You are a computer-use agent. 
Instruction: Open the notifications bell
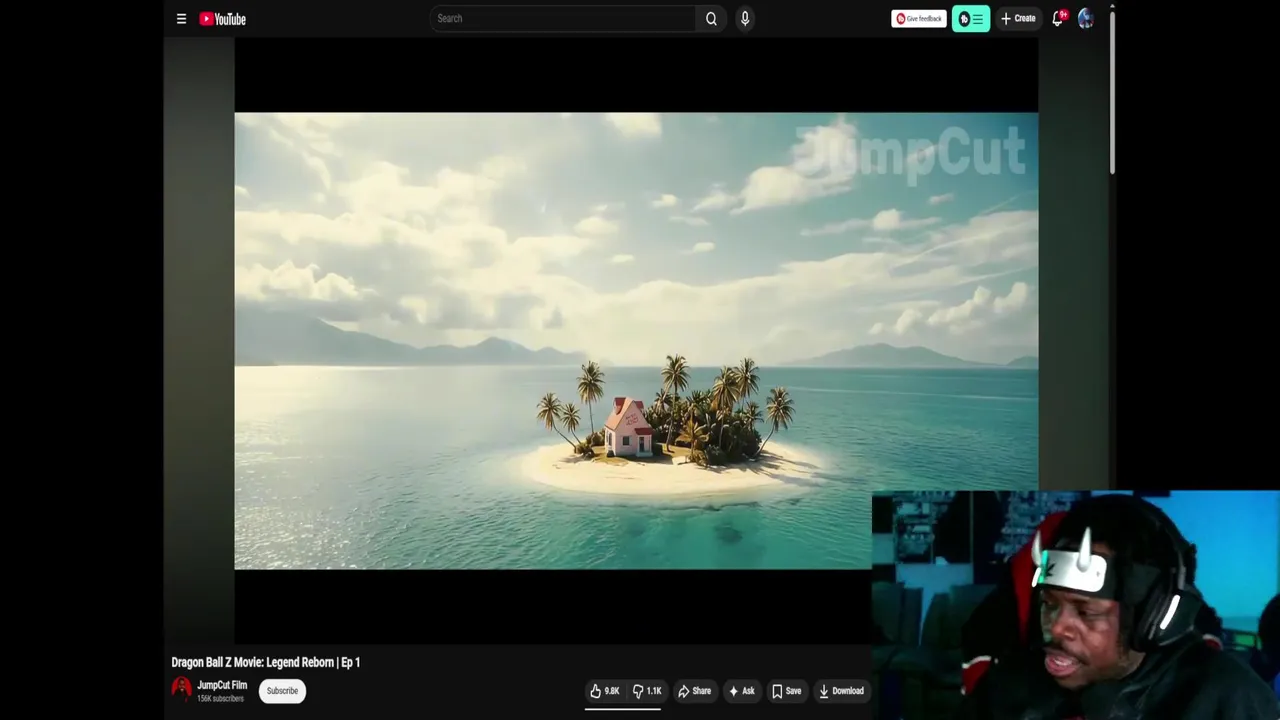pos(1058,18)
